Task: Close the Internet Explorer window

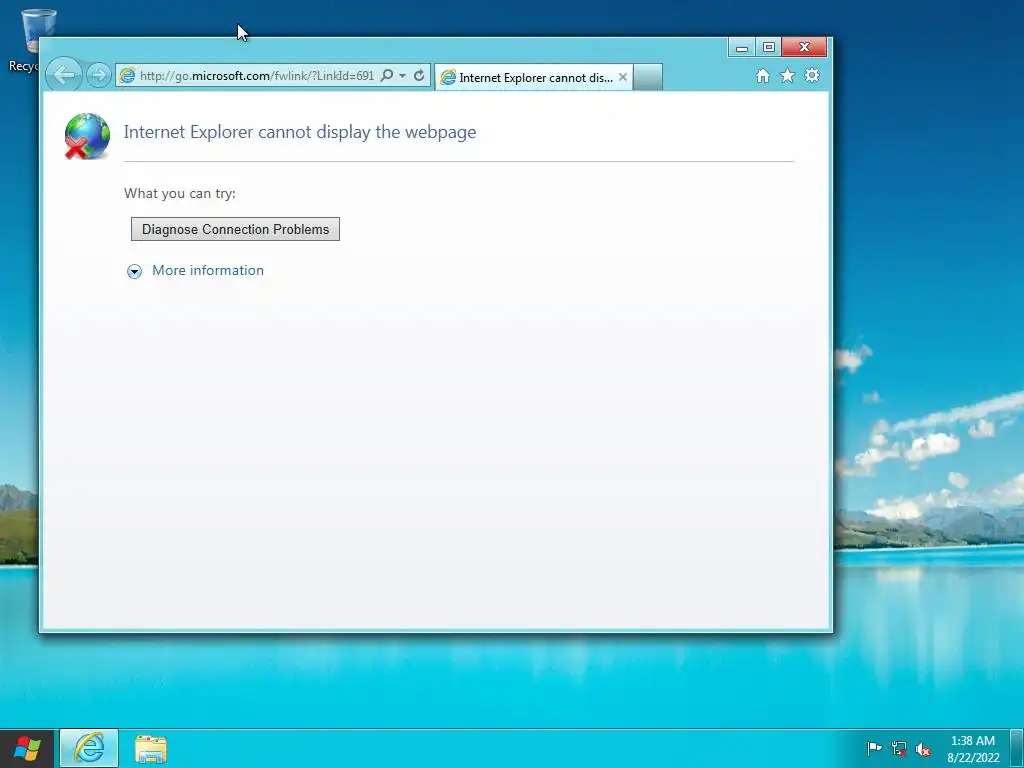Action: click(805, 47)
